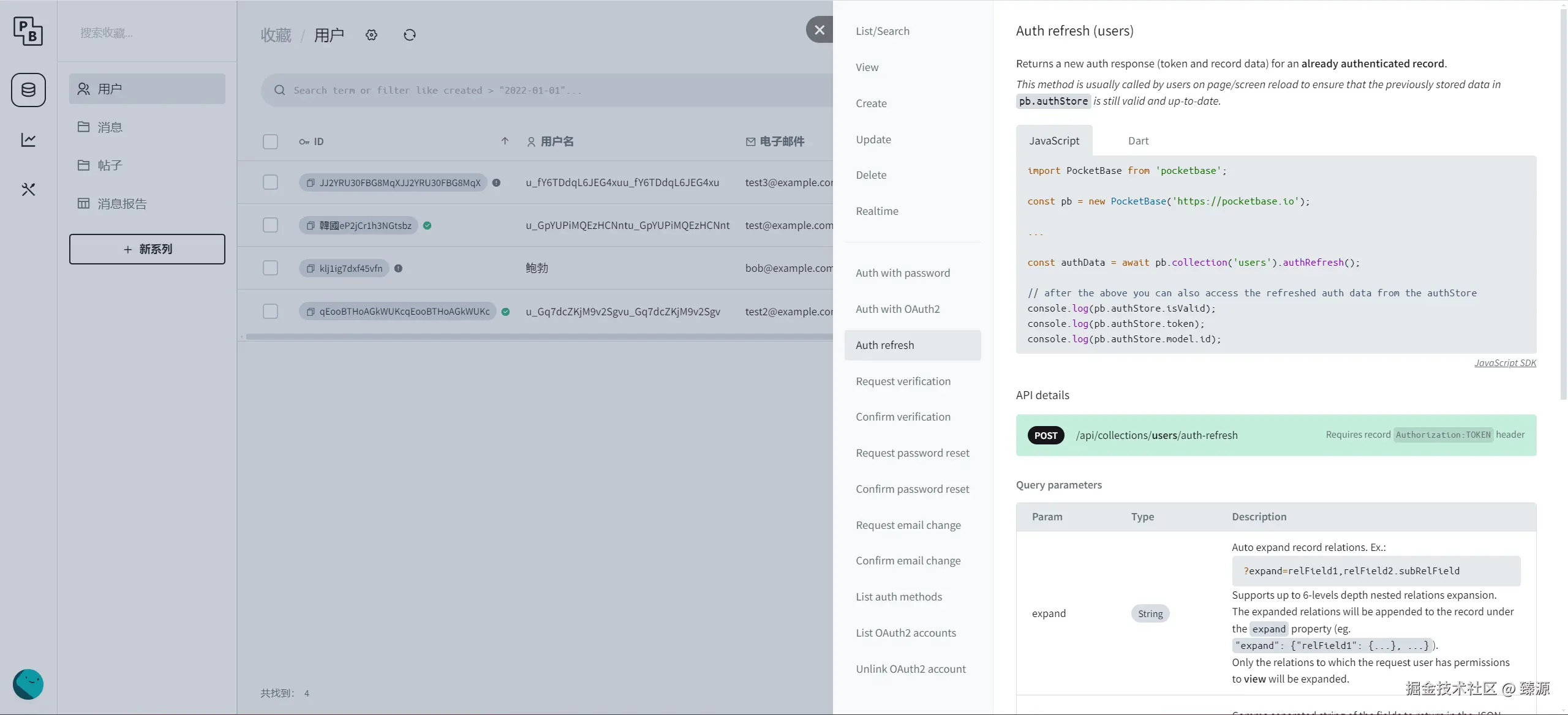Click the horizontal table scrollbar
Screen dimensions: 1568x715
(539, 337)
